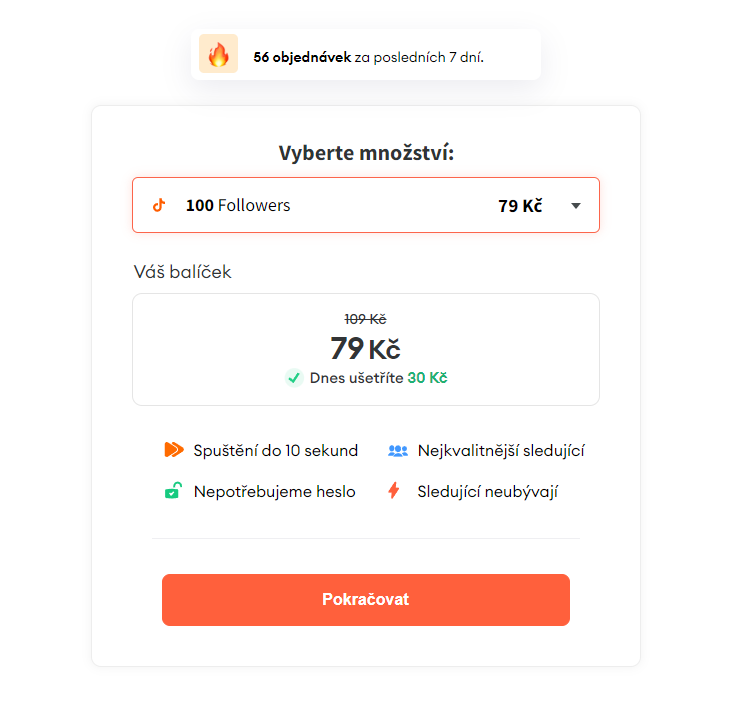Click the crossed-out 109 Kč price
The width and height of the screenshot is (739, 707).
pos(365,320)
